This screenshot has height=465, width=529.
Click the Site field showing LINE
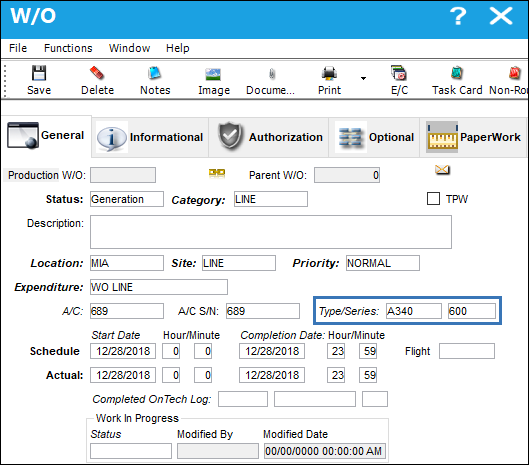[x=239, y=263]
